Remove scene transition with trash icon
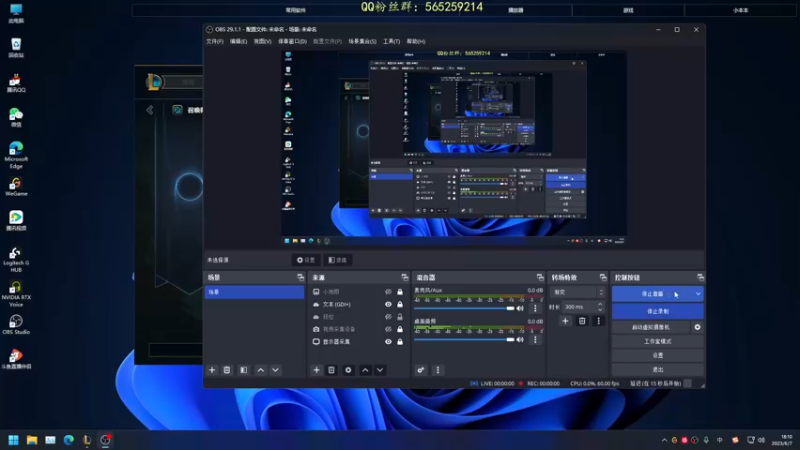 pos(582,321)
